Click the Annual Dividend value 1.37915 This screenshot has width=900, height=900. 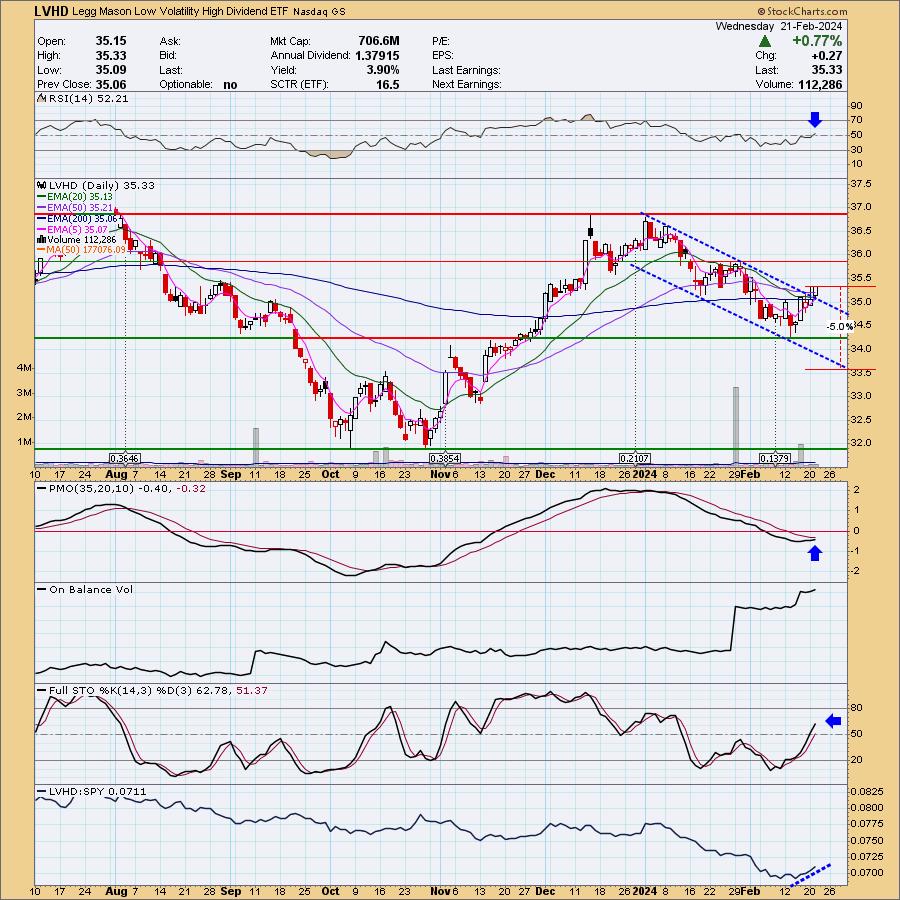(x=377, y=56)
